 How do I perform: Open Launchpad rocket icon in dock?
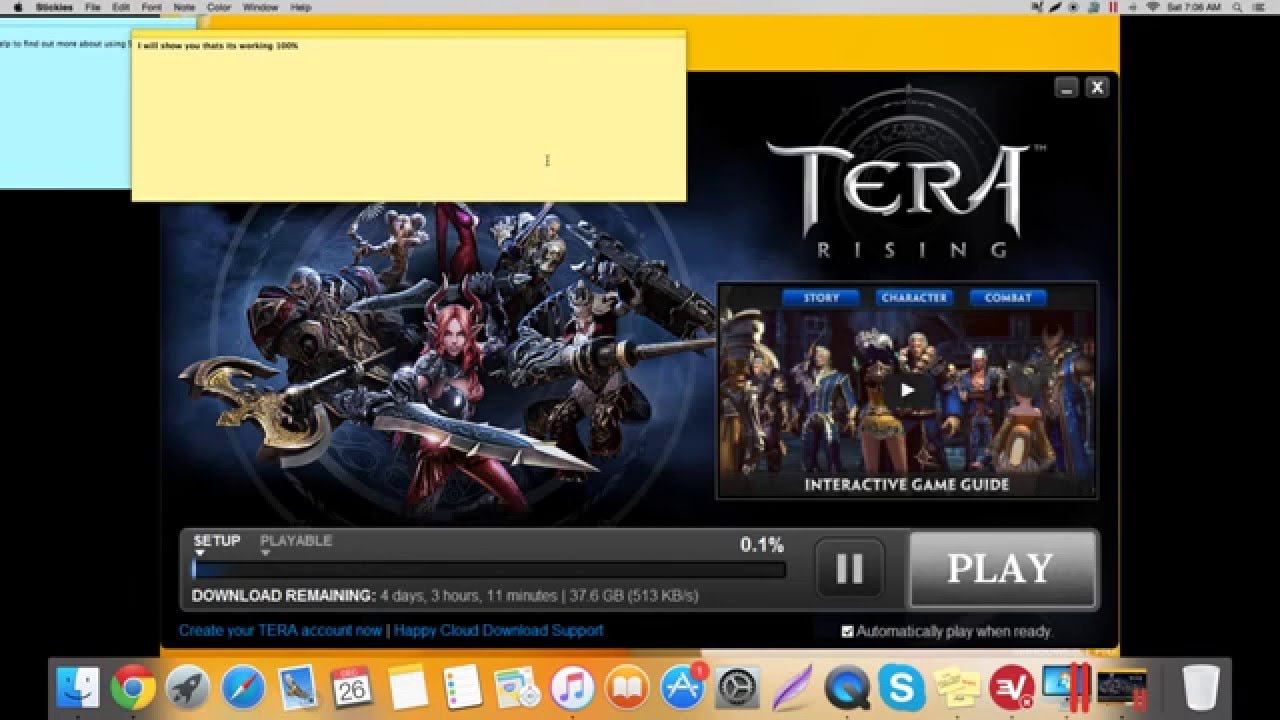188,687
